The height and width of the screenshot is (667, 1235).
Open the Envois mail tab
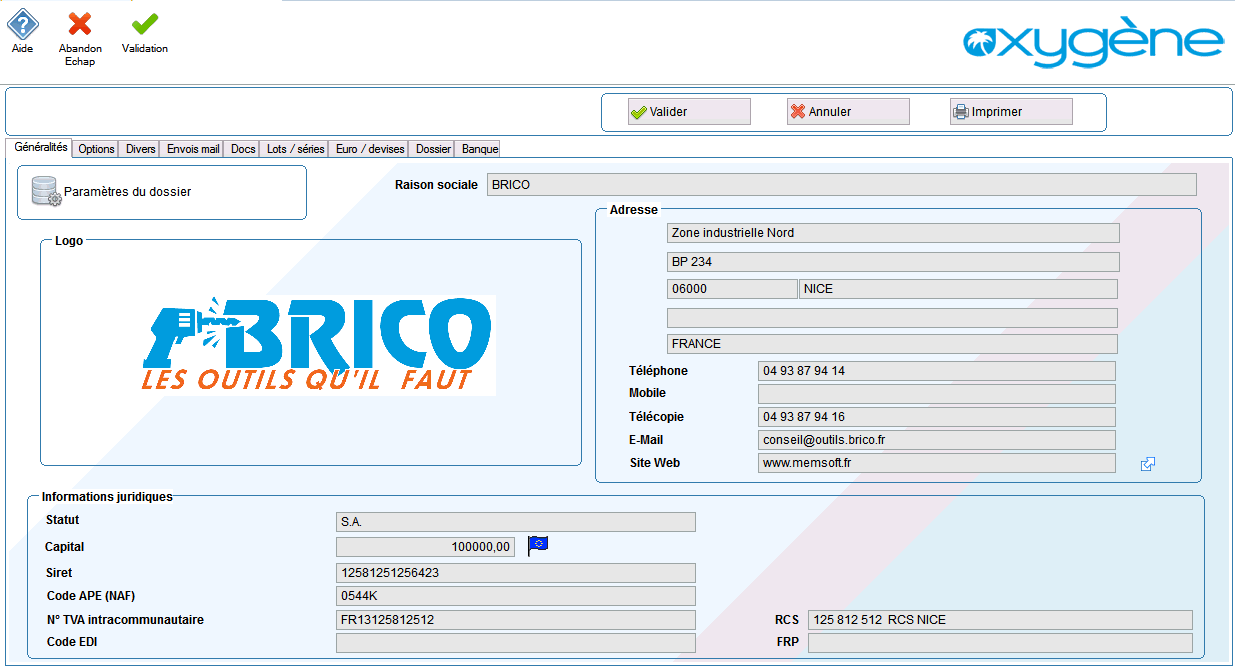[193, 149]
